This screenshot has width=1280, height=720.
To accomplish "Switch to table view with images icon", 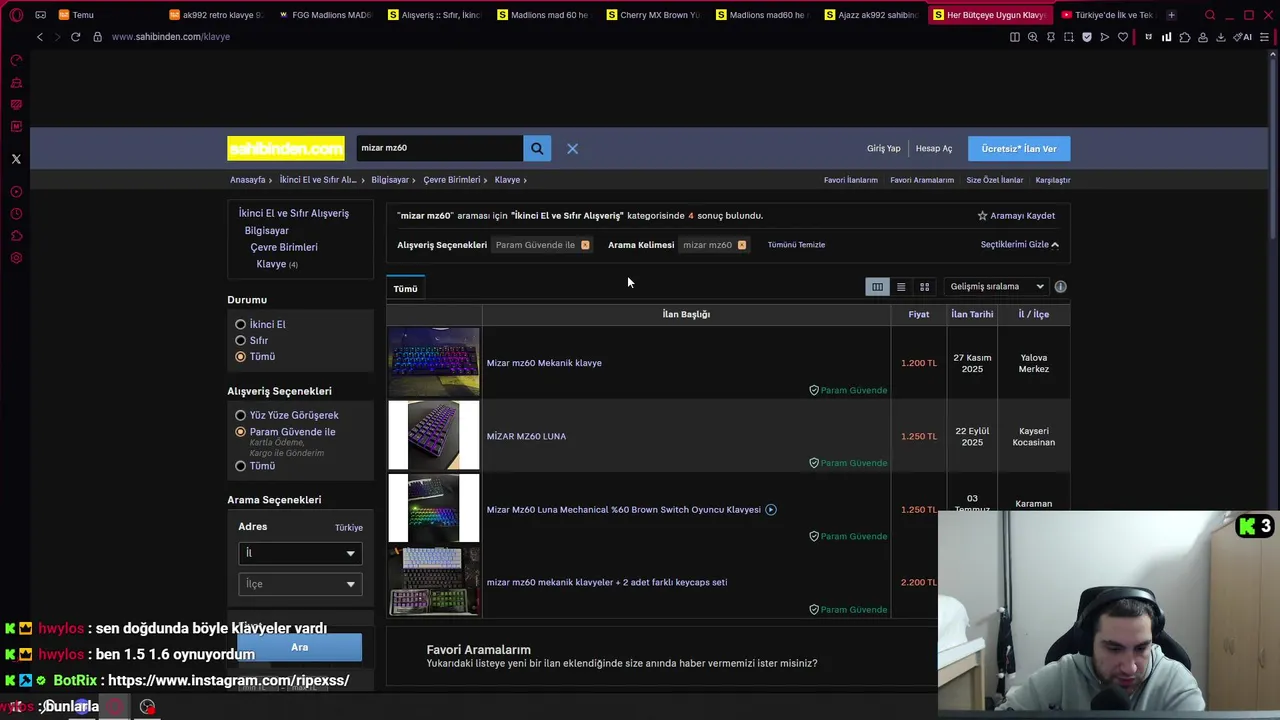I will (x=877, y=287).
